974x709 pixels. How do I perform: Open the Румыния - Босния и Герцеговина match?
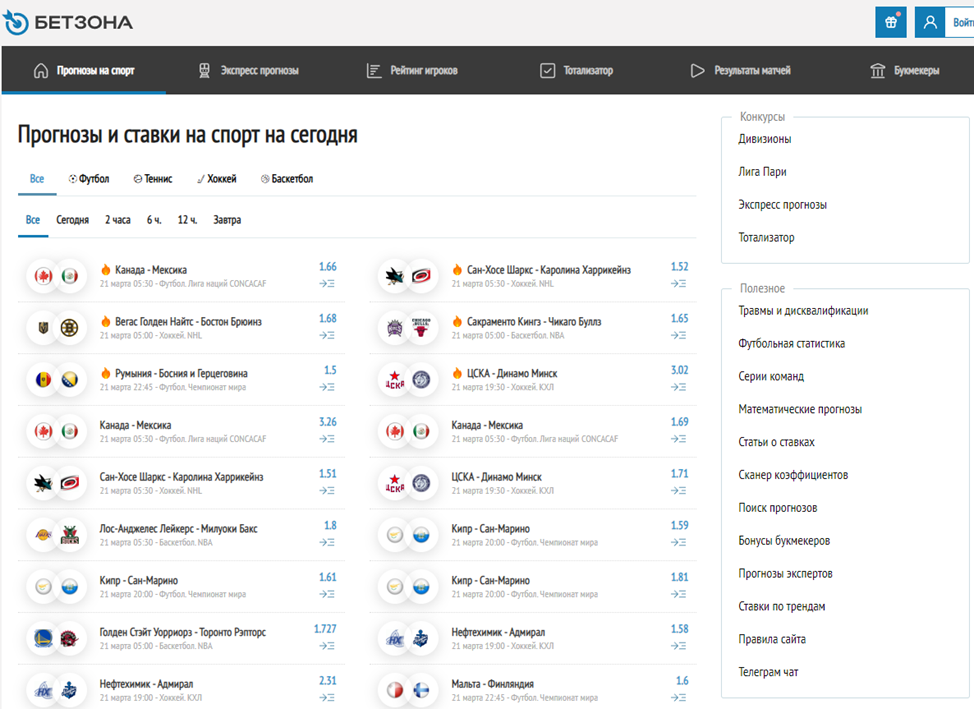tap(174, 373)
